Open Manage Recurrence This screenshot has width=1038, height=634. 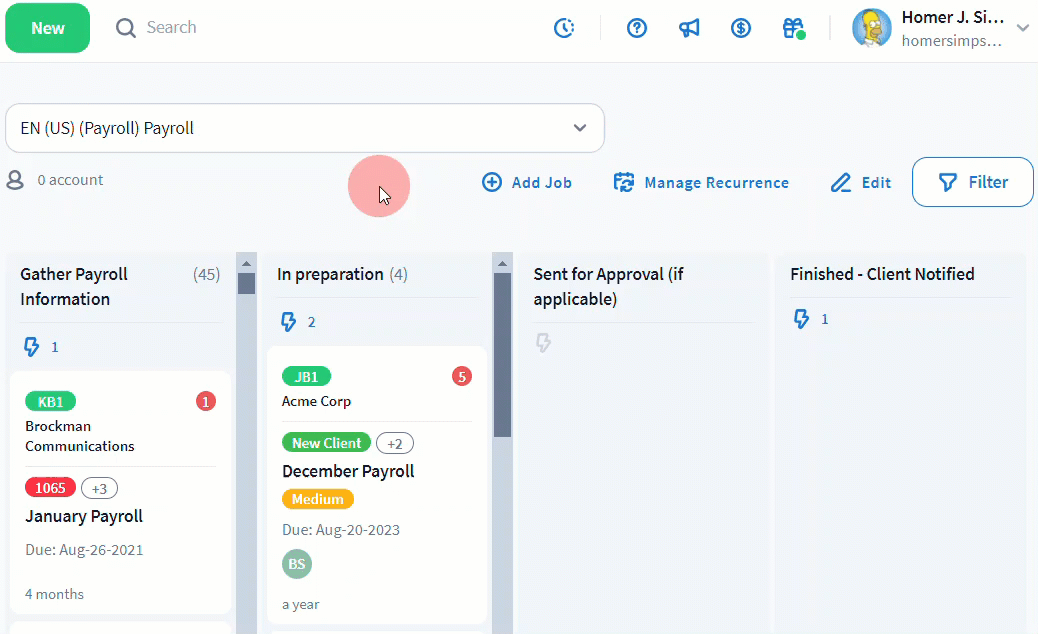click(701, 182)
